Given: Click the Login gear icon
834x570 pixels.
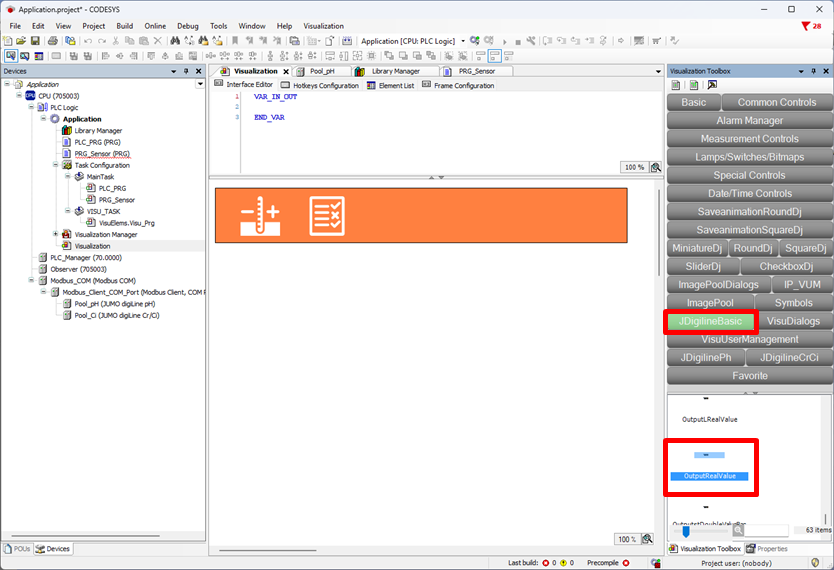Looking at the screenshot, I should coord(474,41).
